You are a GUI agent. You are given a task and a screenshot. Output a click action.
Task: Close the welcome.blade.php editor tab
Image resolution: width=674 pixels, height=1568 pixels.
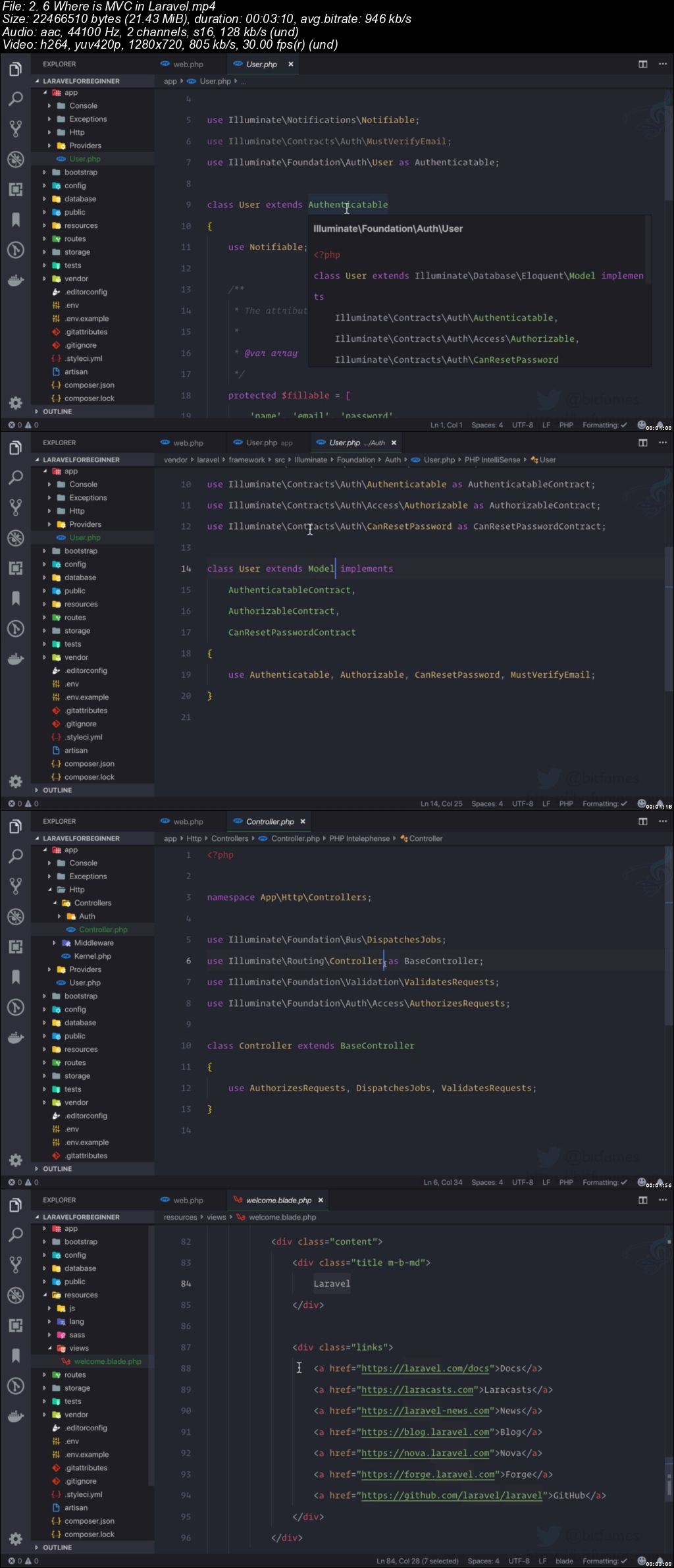point(321,1200)
